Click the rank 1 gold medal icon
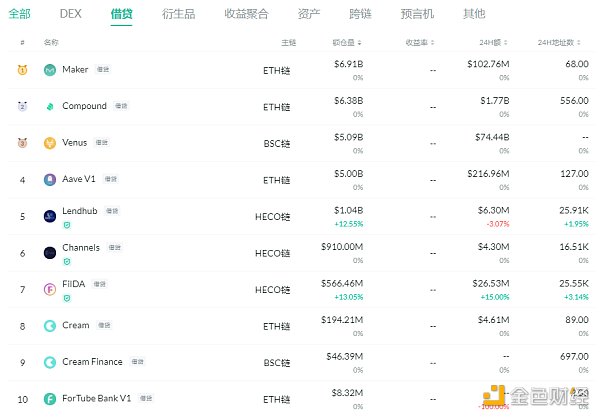This screenshot has width=600, height=417. click(23, 70)
